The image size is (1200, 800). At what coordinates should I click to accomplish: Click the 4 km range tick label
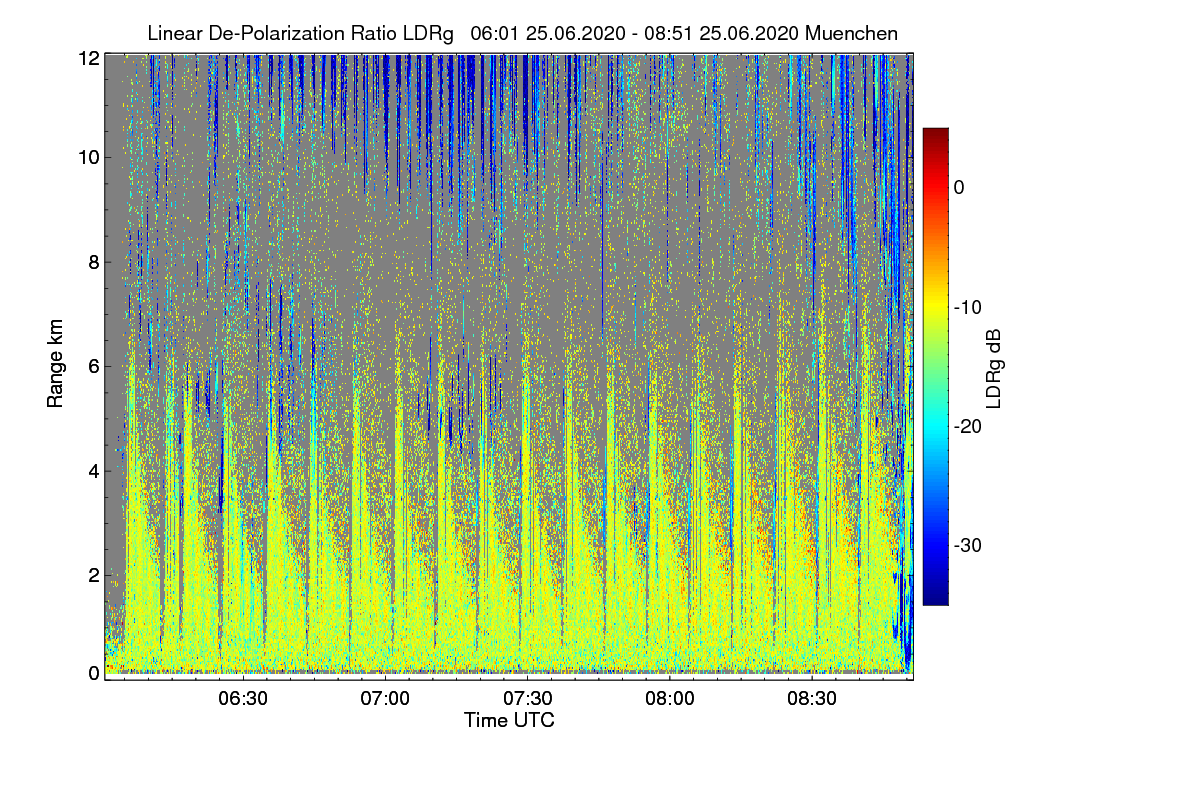point(94,469)
